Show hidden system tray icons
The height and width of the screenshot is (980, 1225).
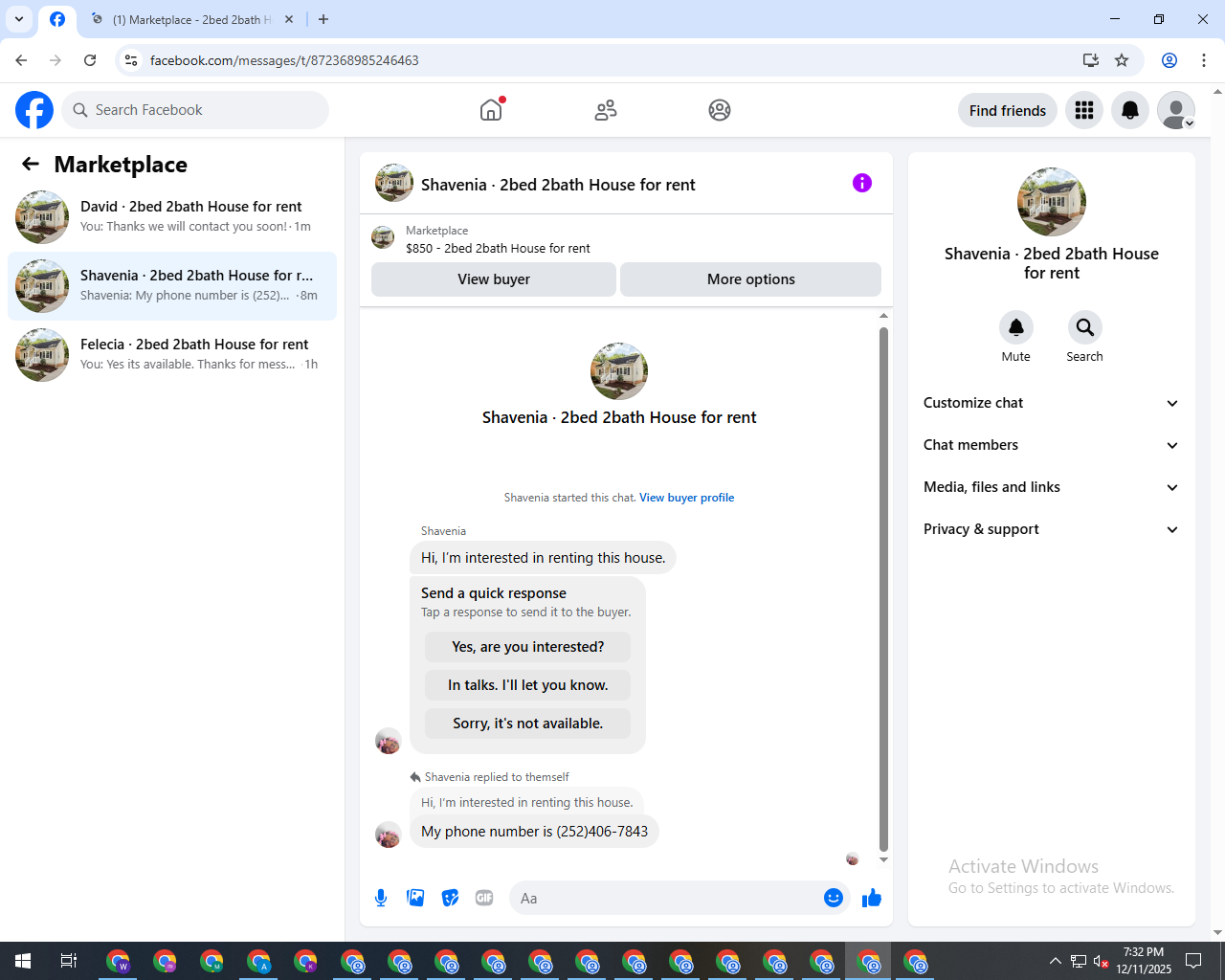1055,961
